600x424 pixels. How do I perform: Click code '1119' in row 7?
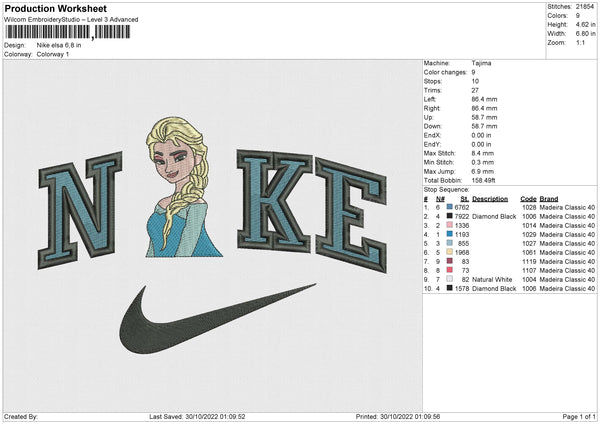click(529, 261)
